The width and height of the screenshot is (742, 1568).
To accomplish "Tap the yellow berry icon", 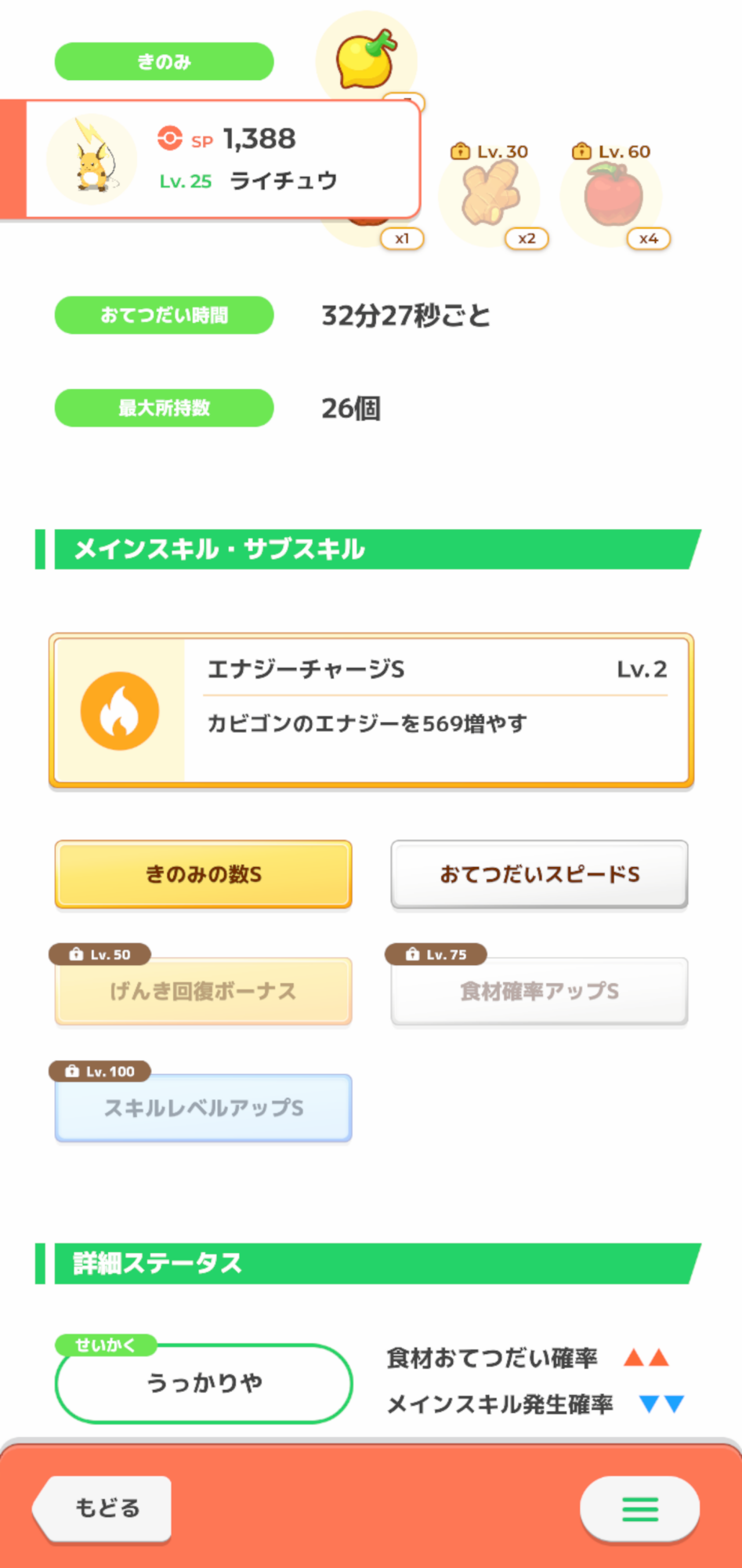I will (x=365, y=60).
